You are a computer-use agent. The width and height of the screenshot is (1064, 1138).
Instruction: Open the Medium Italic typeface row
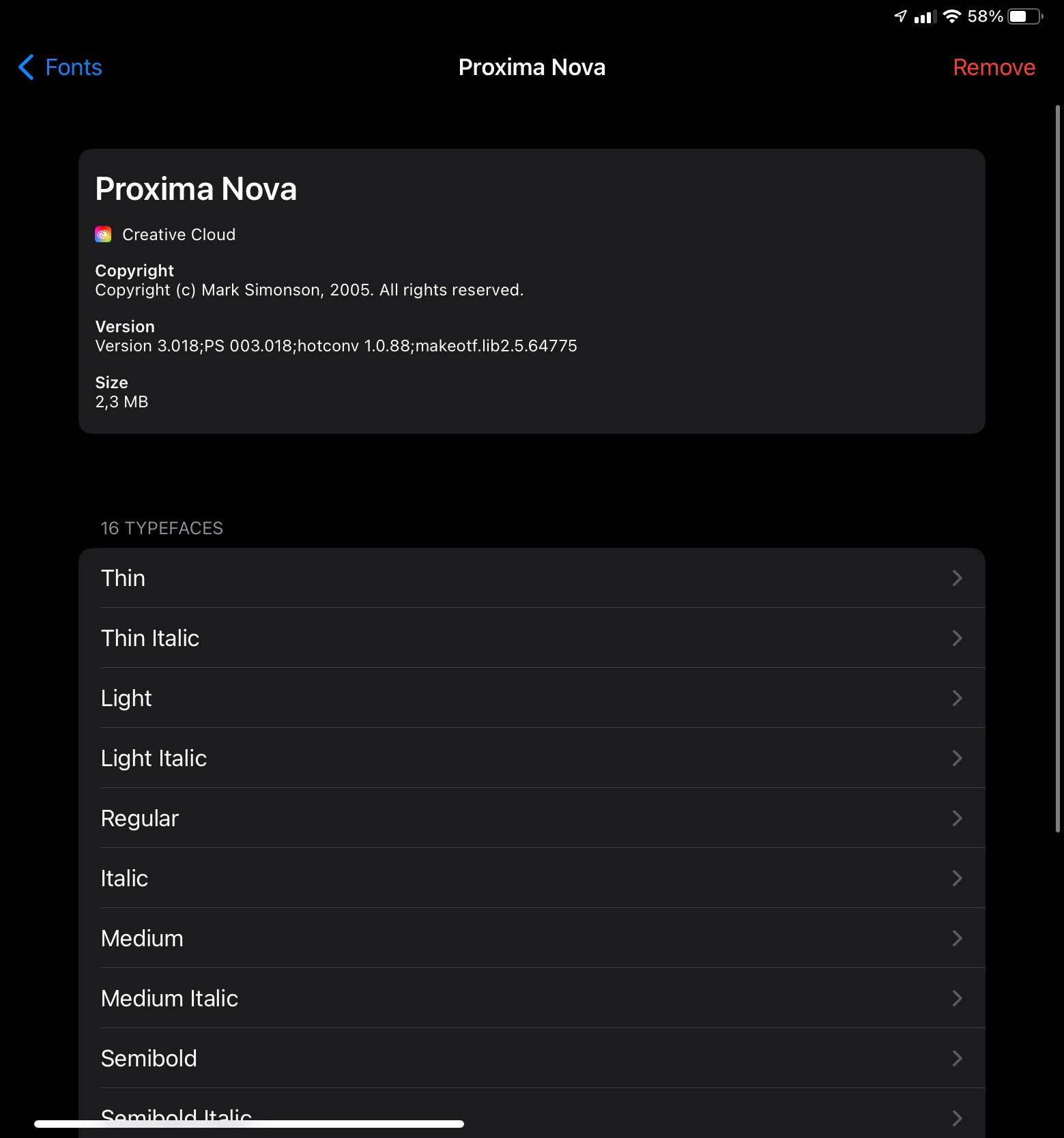pyautogui.click(x=532, y=998)
